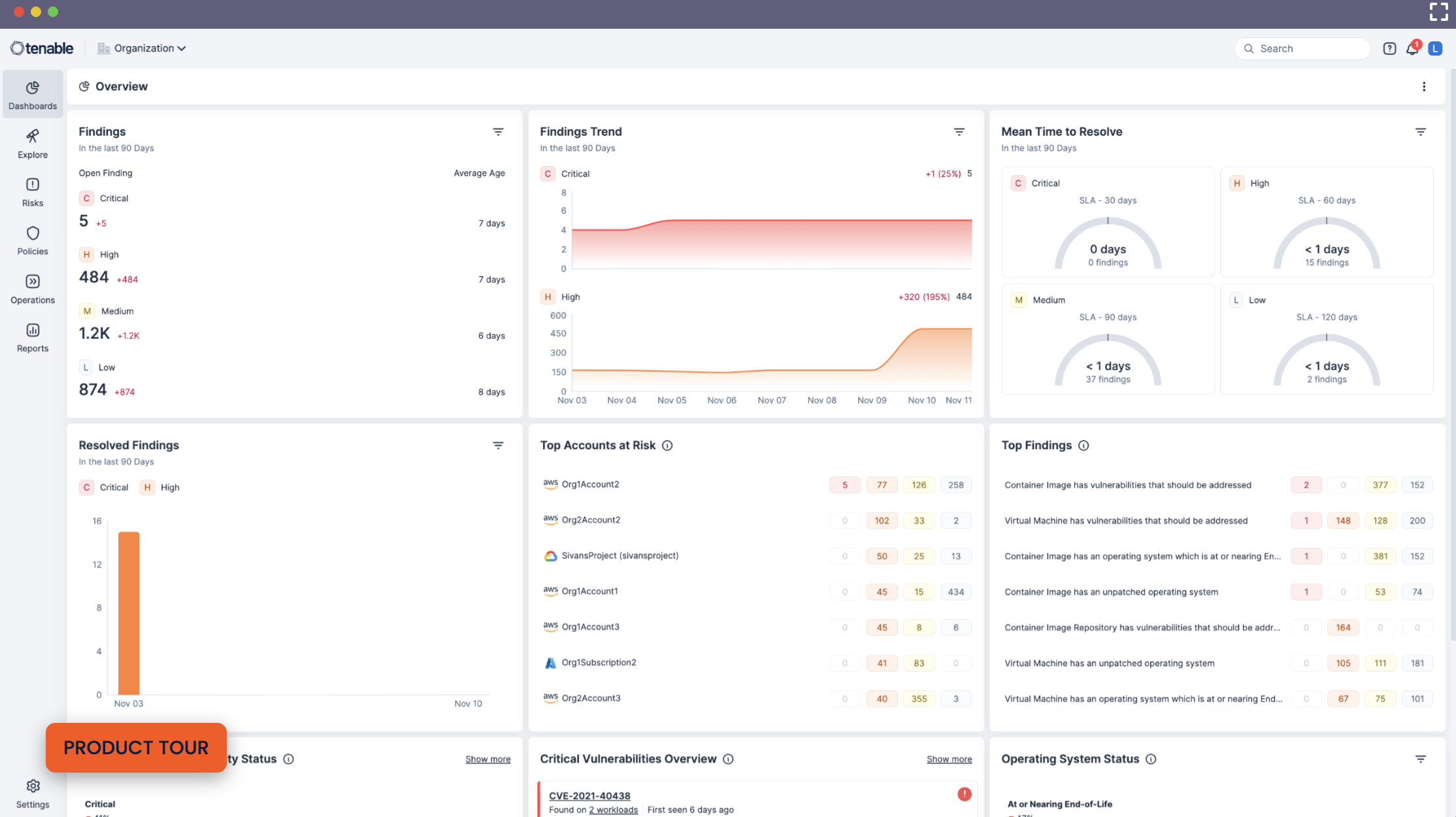Open filter menu on Findings widget
This screenshot has width=1456, height=817.
point(498,132)
